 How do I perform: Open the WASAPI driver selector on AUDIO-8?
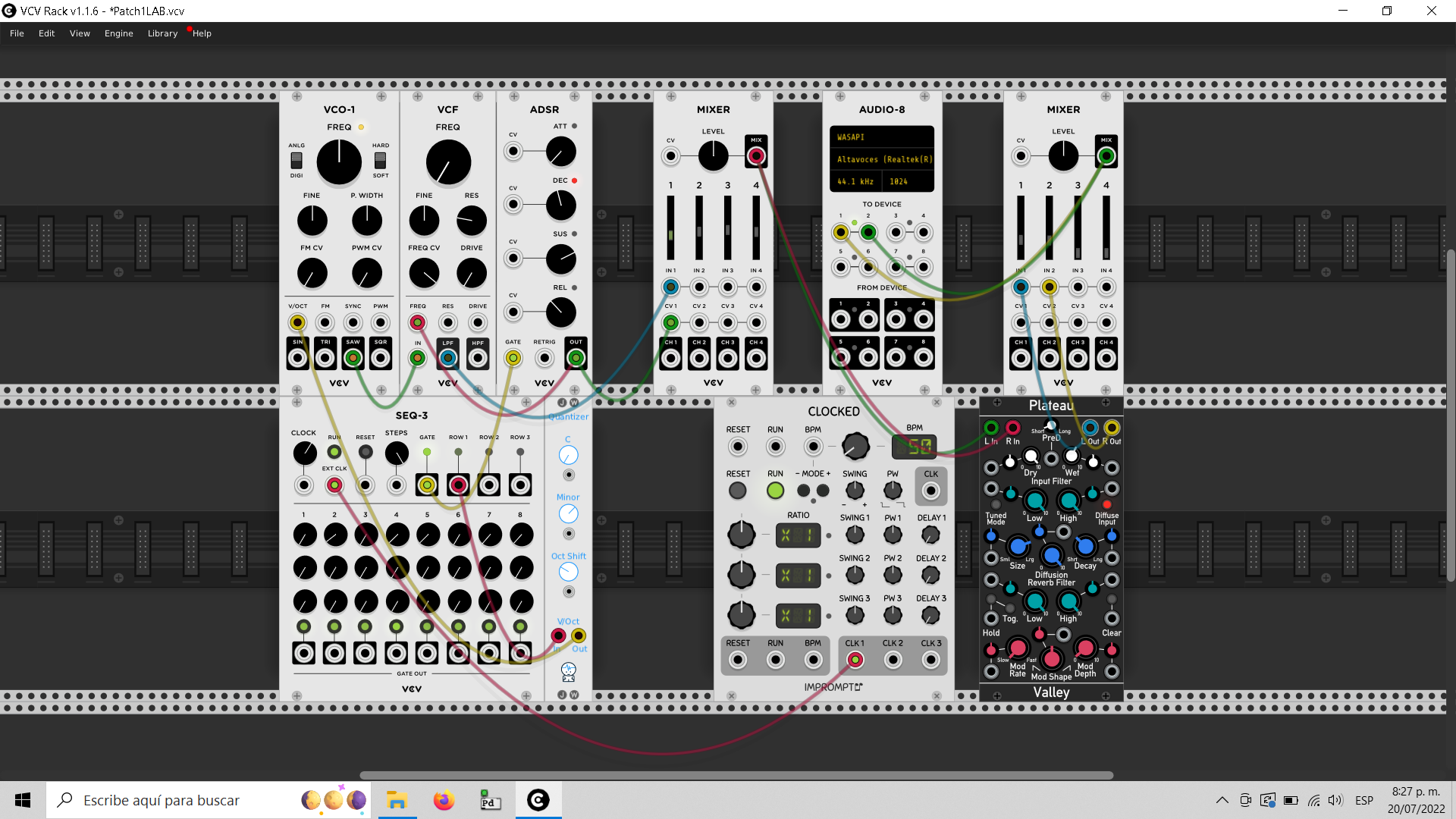(881, 136)
